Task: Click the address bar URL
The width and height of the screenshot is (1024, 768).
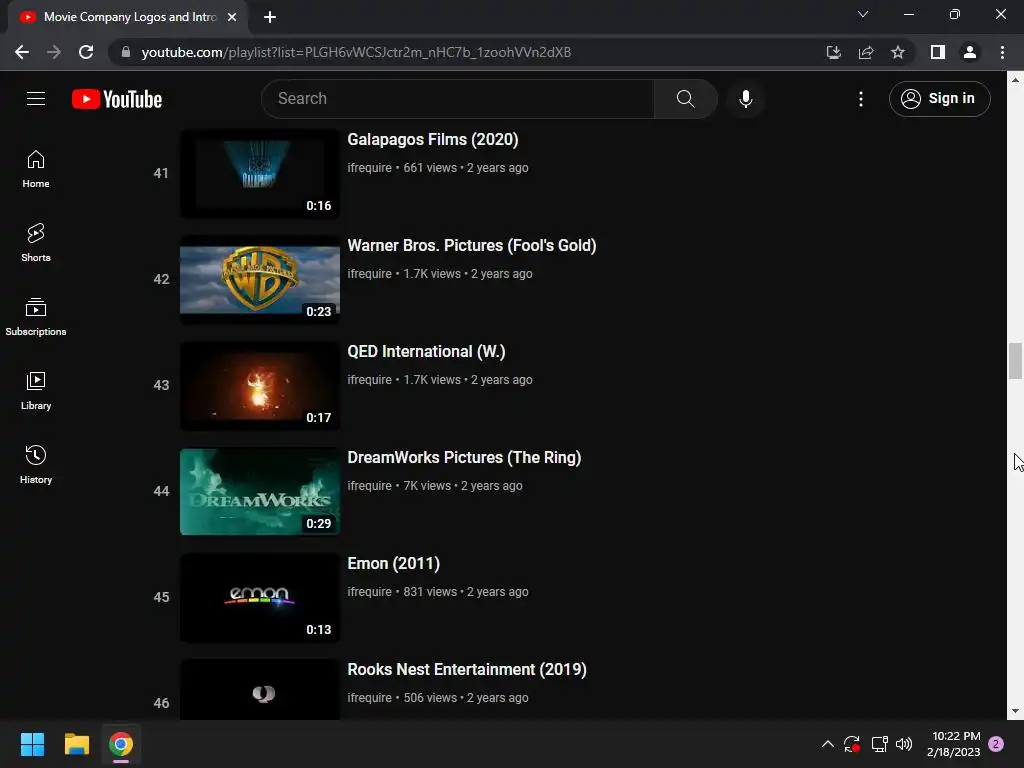Action: [356, 52]
